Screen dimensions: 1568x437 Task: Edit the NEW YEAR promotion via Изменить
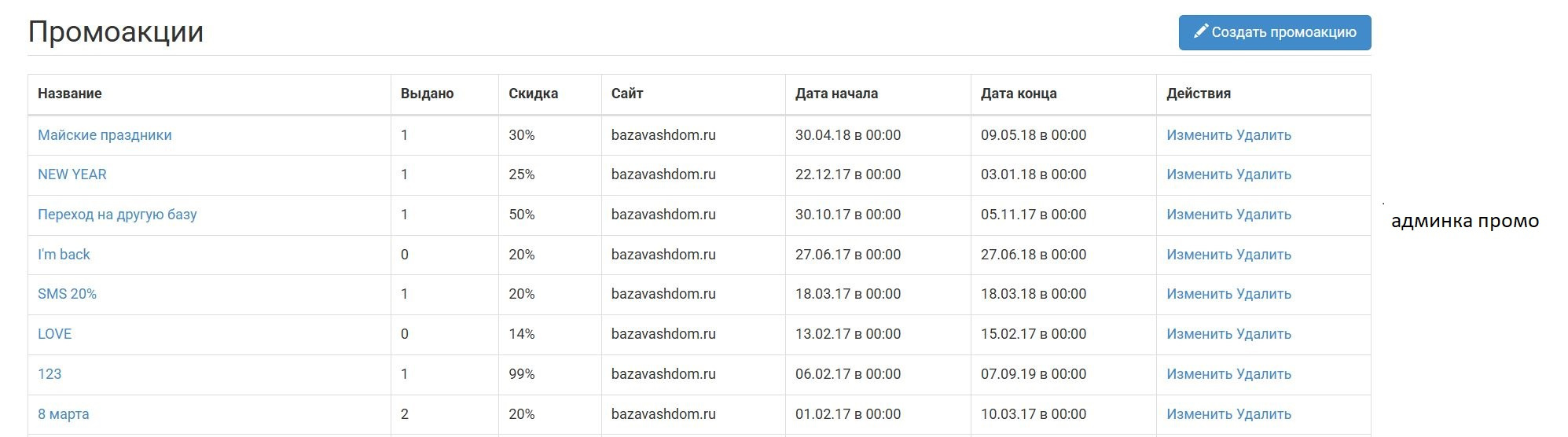1199,174
